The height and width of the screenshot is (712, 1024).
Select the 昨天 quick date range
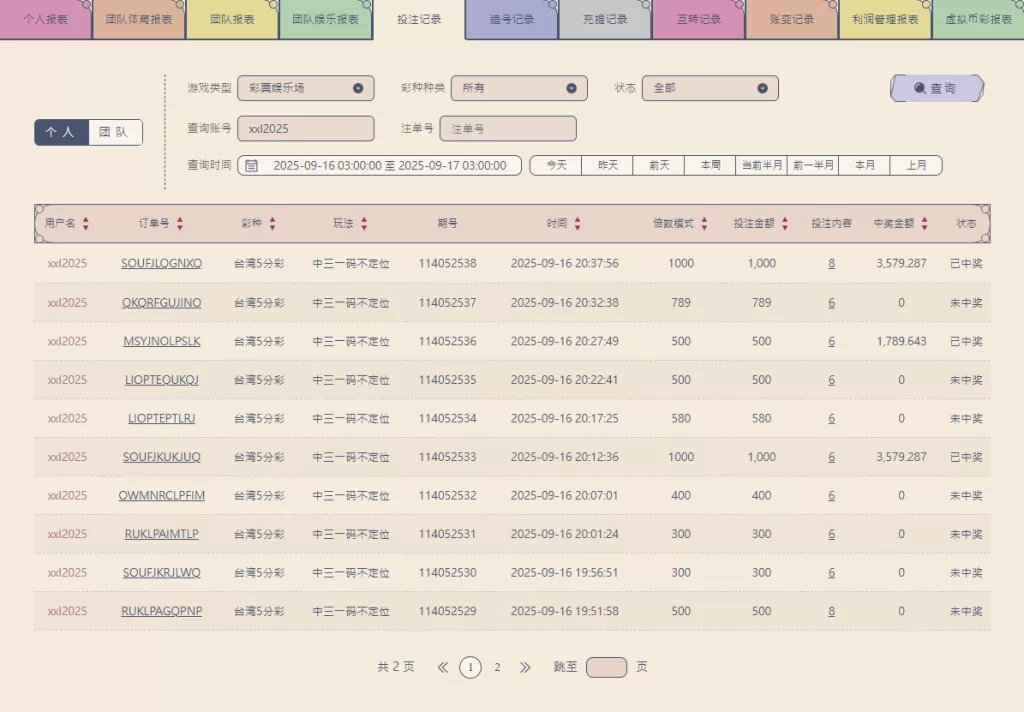[x=608, y=165]
